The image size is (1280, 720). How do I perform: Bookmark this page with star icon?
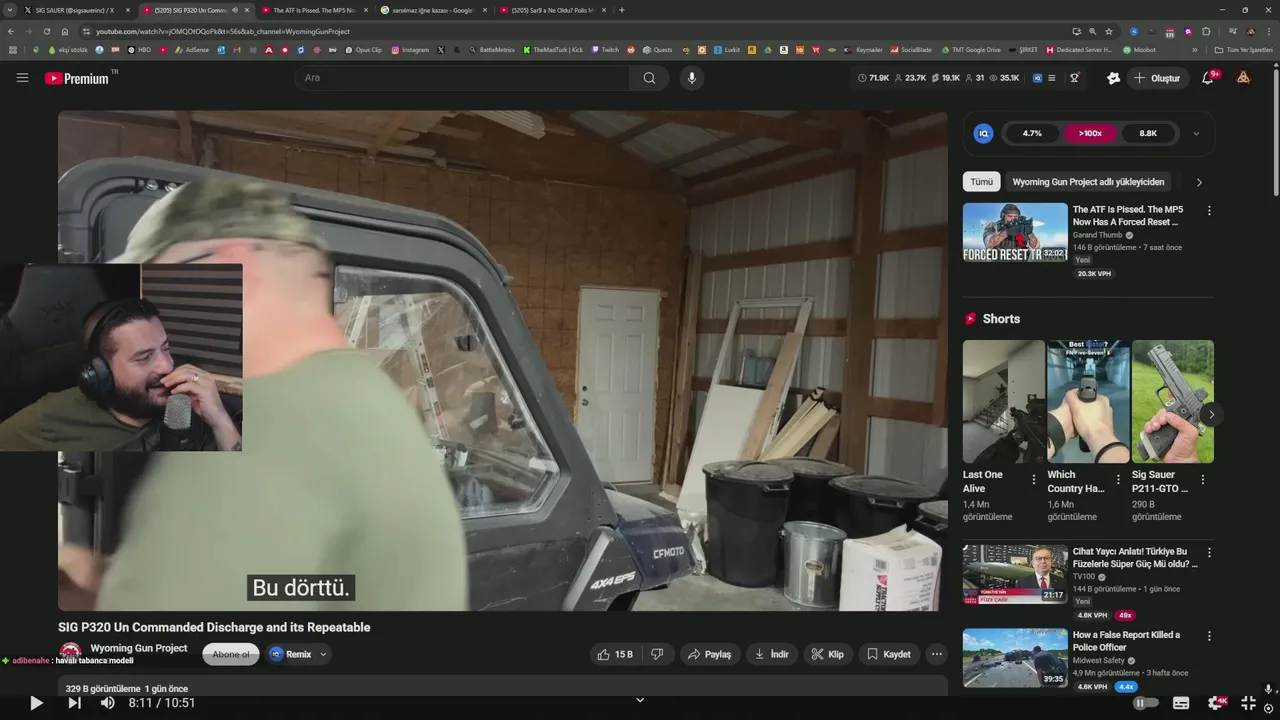1109,31
